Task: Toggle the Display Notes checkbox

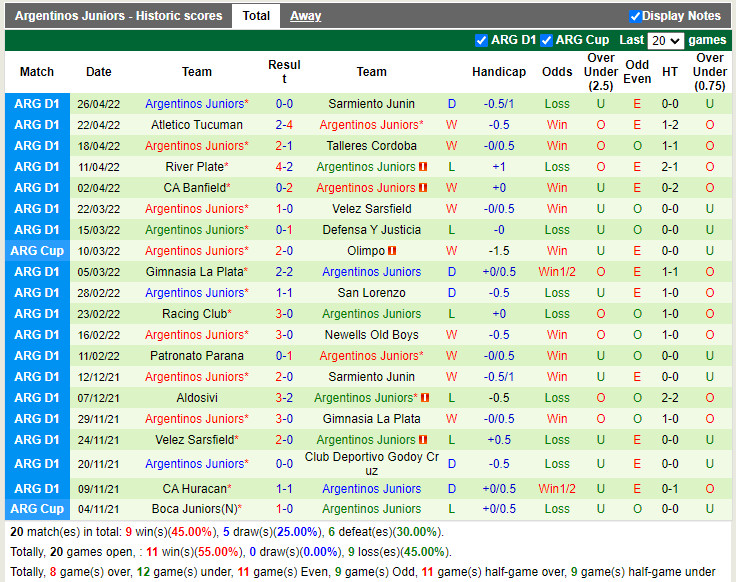Action: coord(636,16)
